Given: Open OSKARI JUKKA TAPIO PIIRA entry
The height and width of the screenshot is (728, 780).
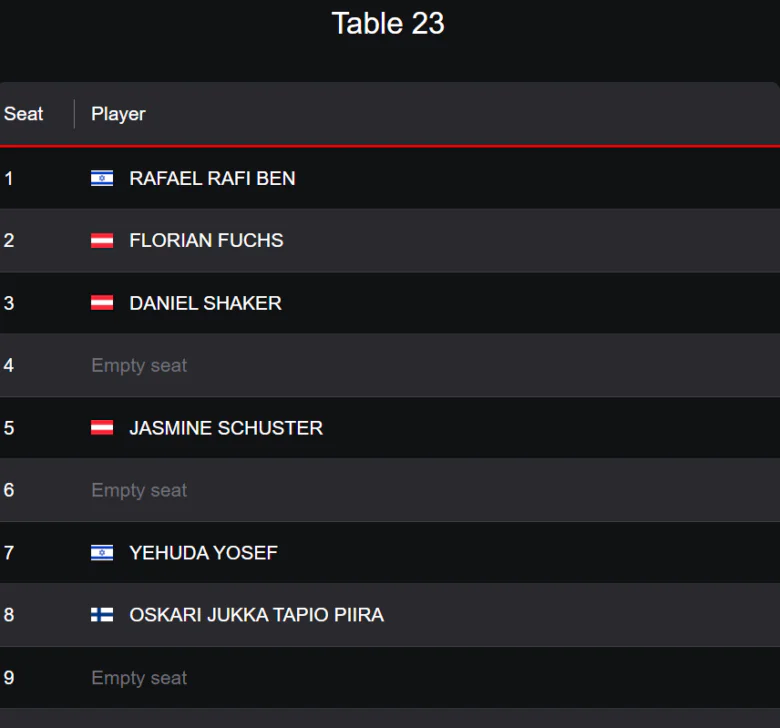Looking at the screenshot, I should [x=256, y=615].
